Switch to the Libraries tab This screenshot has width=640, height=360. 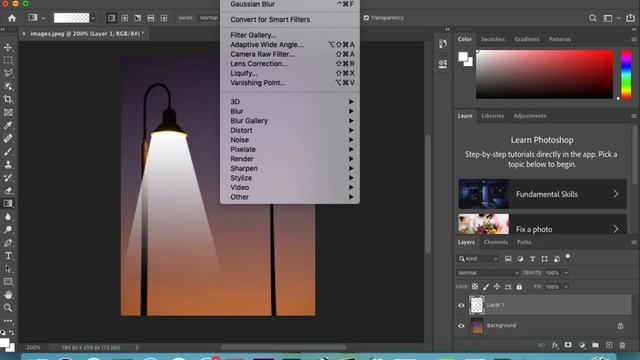pyautogui.click(x=493, y=116)
